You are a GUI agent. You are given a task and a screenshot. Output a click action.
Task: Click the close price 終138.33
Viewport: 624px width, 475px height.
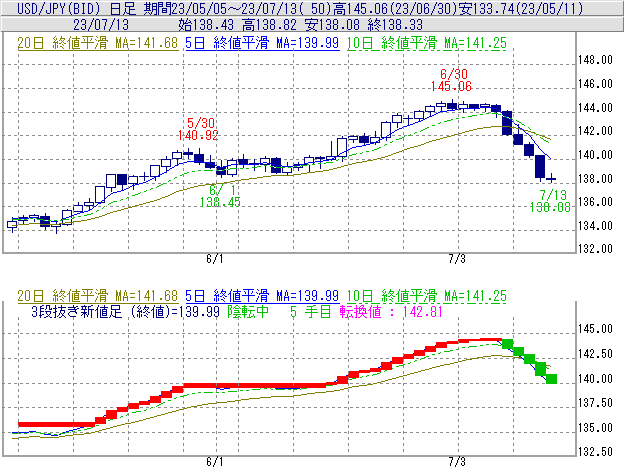(x=395, y=25)
